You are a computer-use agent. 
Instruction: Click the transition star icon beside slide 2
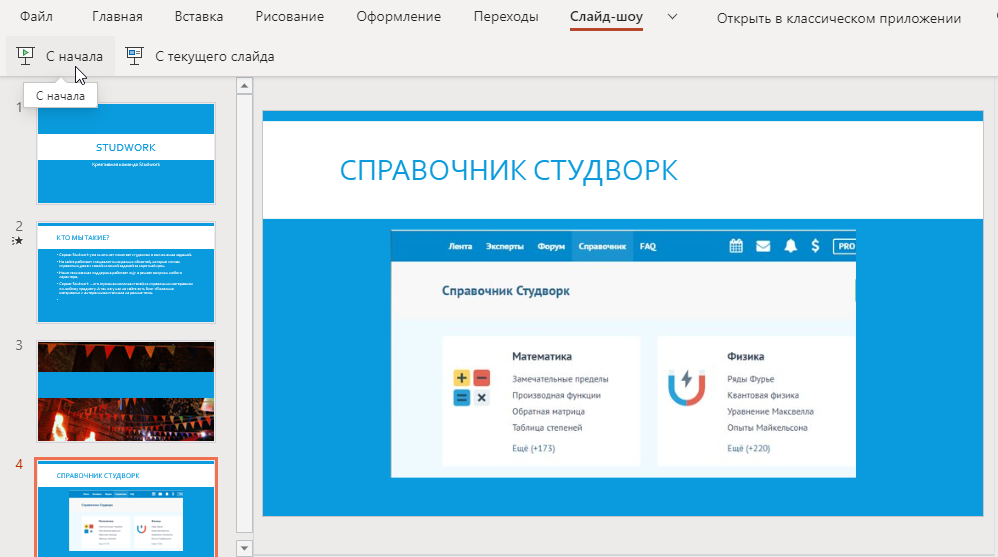(17, 242)
